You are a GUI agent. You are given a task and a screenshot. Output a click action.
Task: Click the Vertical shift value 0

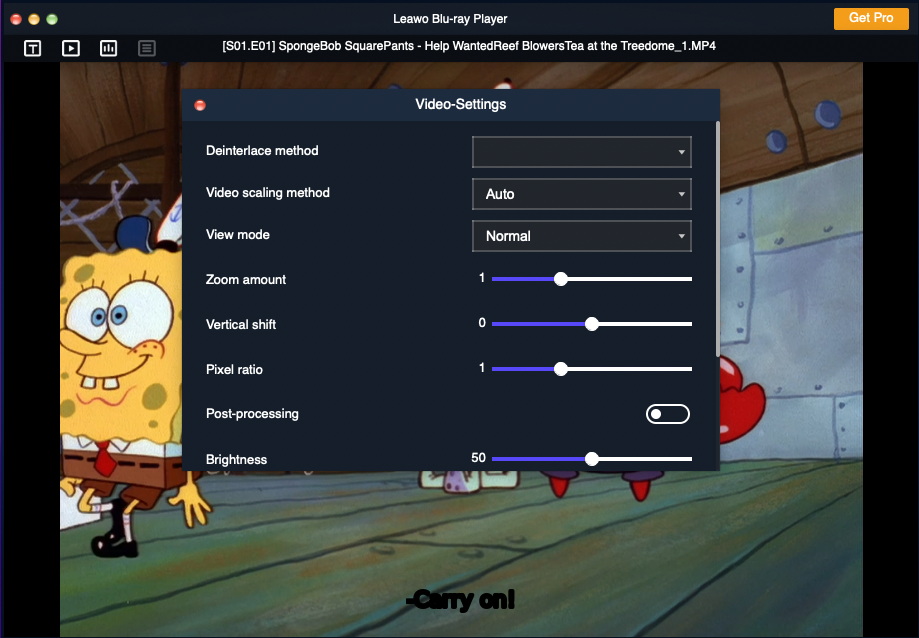(x=482, y=323)
